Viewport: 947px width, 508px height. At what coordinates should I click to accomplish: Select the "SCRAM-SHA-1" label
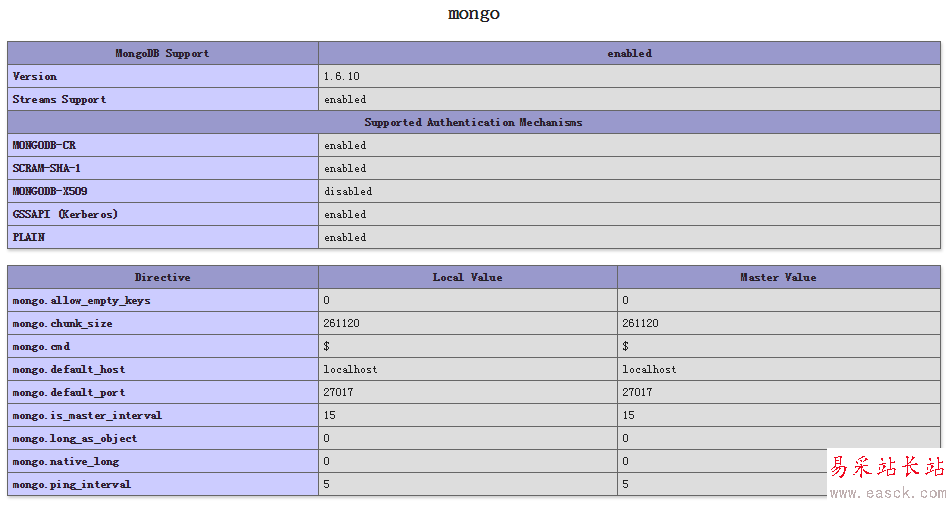[47, 168]
